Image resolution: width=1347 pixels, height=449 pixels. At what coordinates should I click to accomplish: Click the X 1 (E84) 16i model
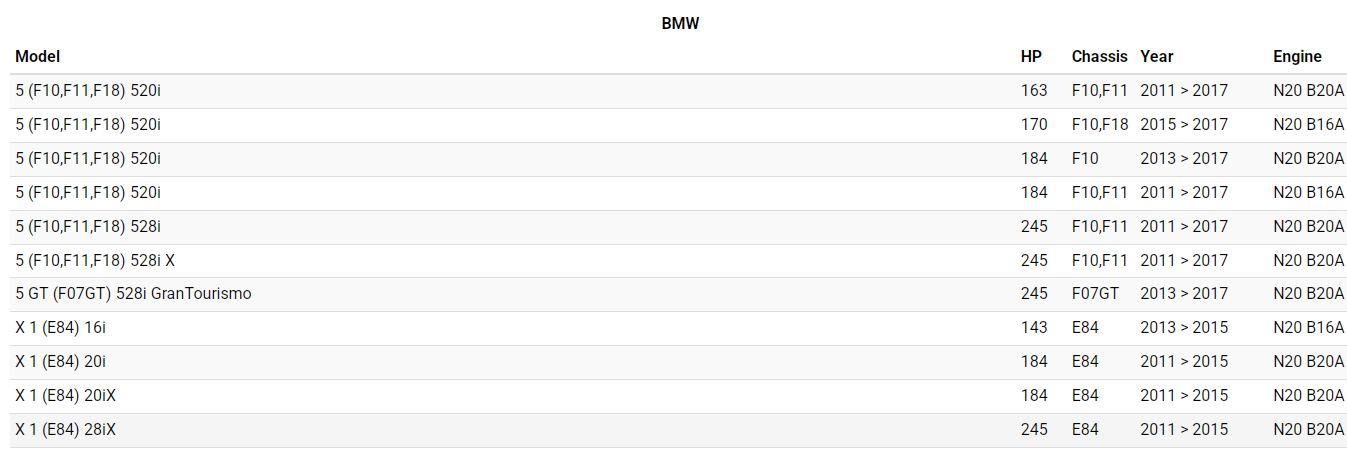60,328
